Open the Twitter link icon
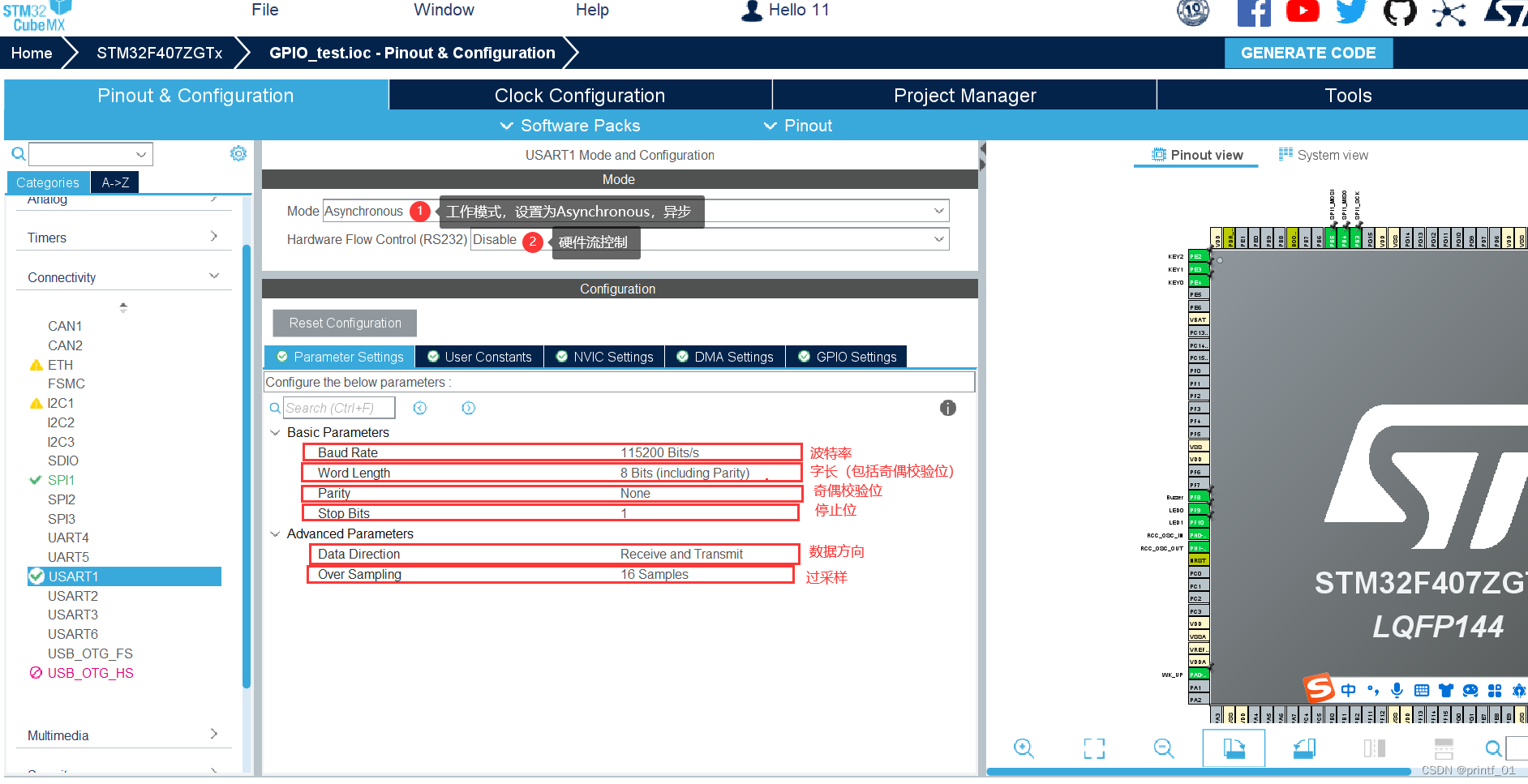1528x784 pixels. [x=1351, y=11]
